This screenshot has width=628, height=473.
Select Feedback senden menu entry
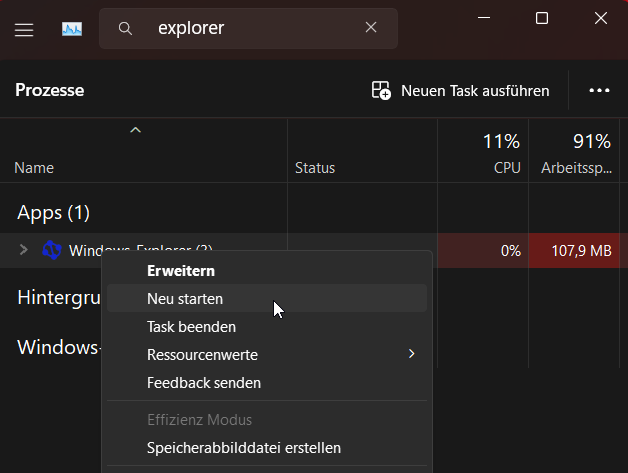(204, 382)
